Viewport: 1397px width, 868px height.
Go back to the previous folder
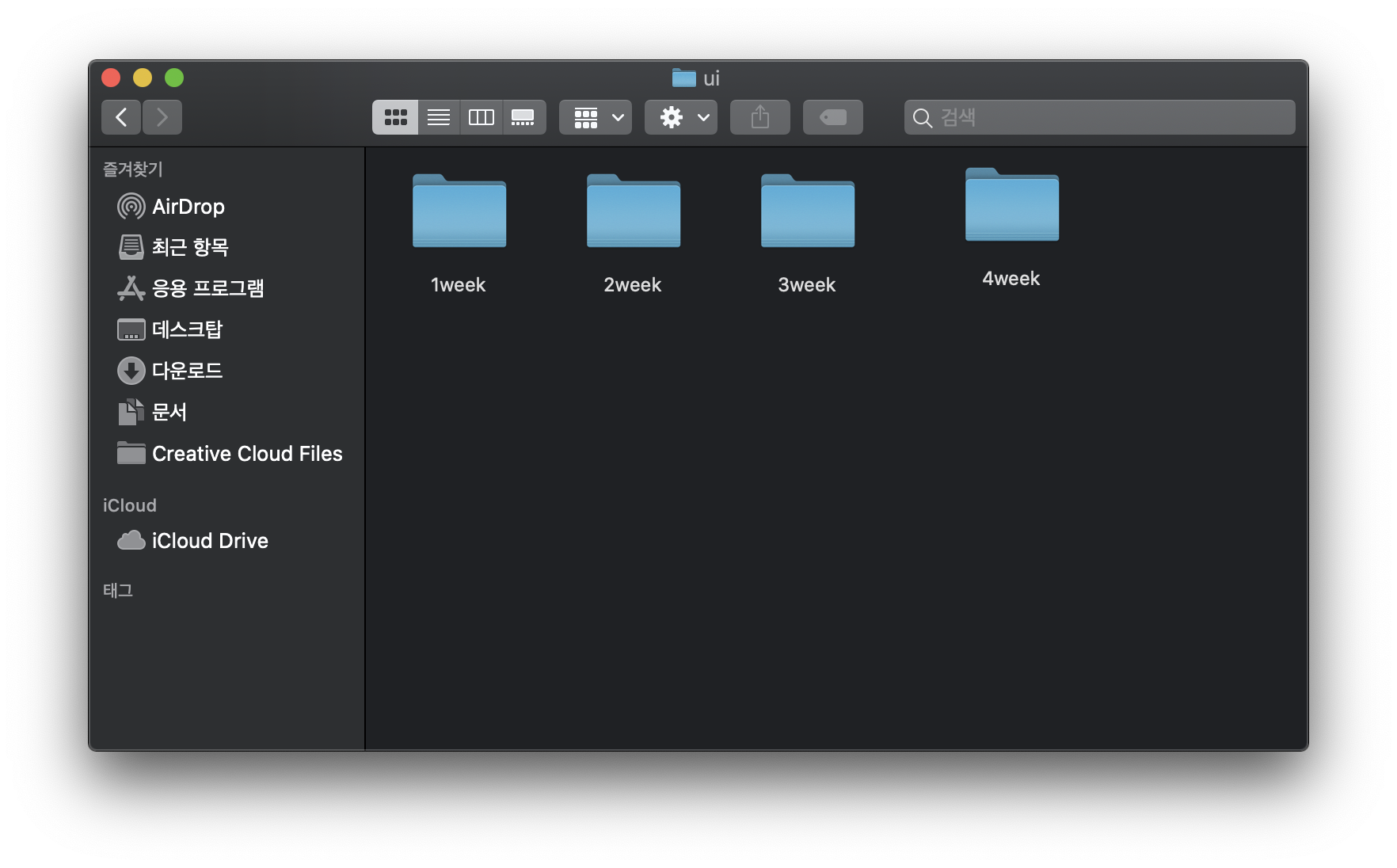pos(121,117)
